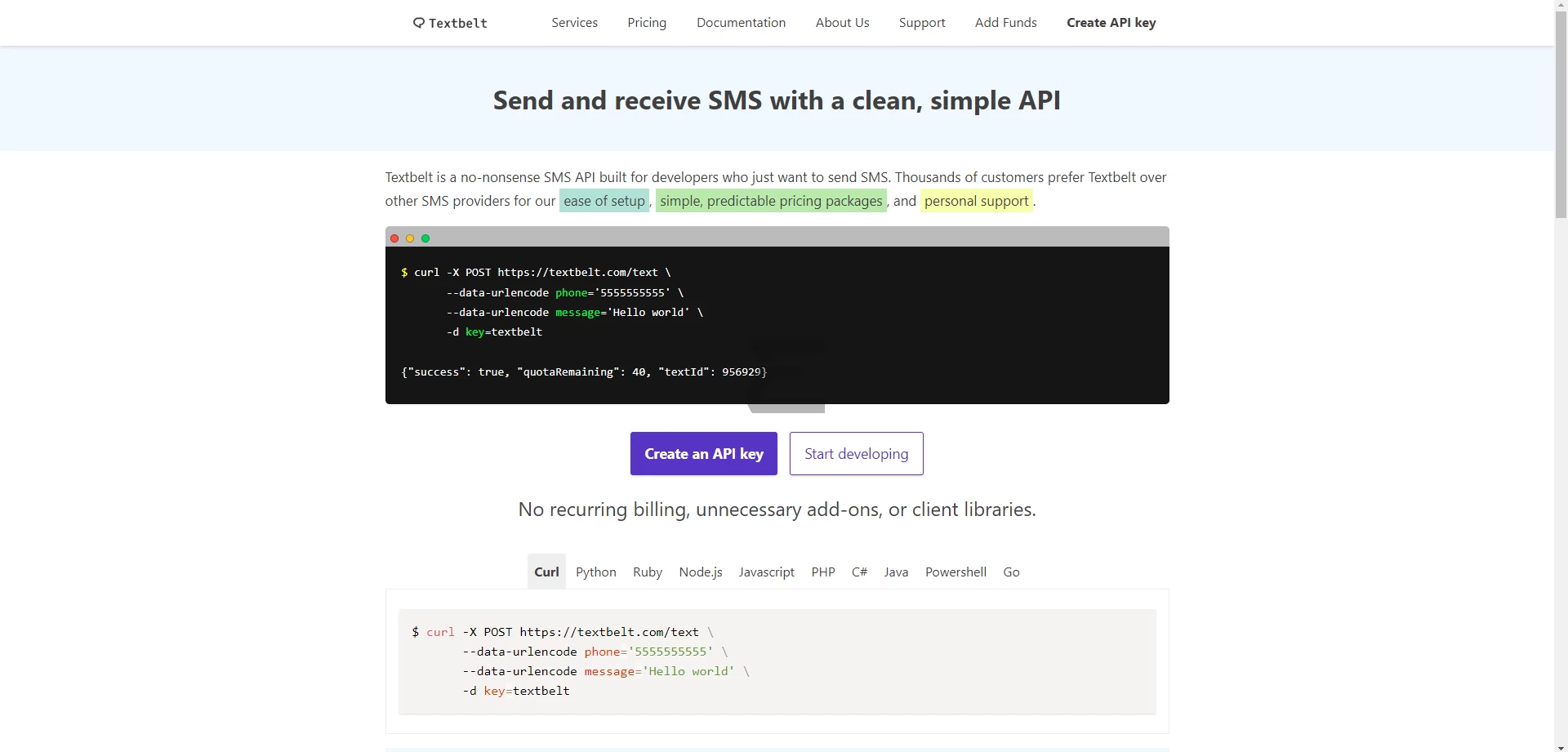Click the green dot on the terminal window
The height and width of the screenshot is (752, 1568).
click(x=425, y=238)
